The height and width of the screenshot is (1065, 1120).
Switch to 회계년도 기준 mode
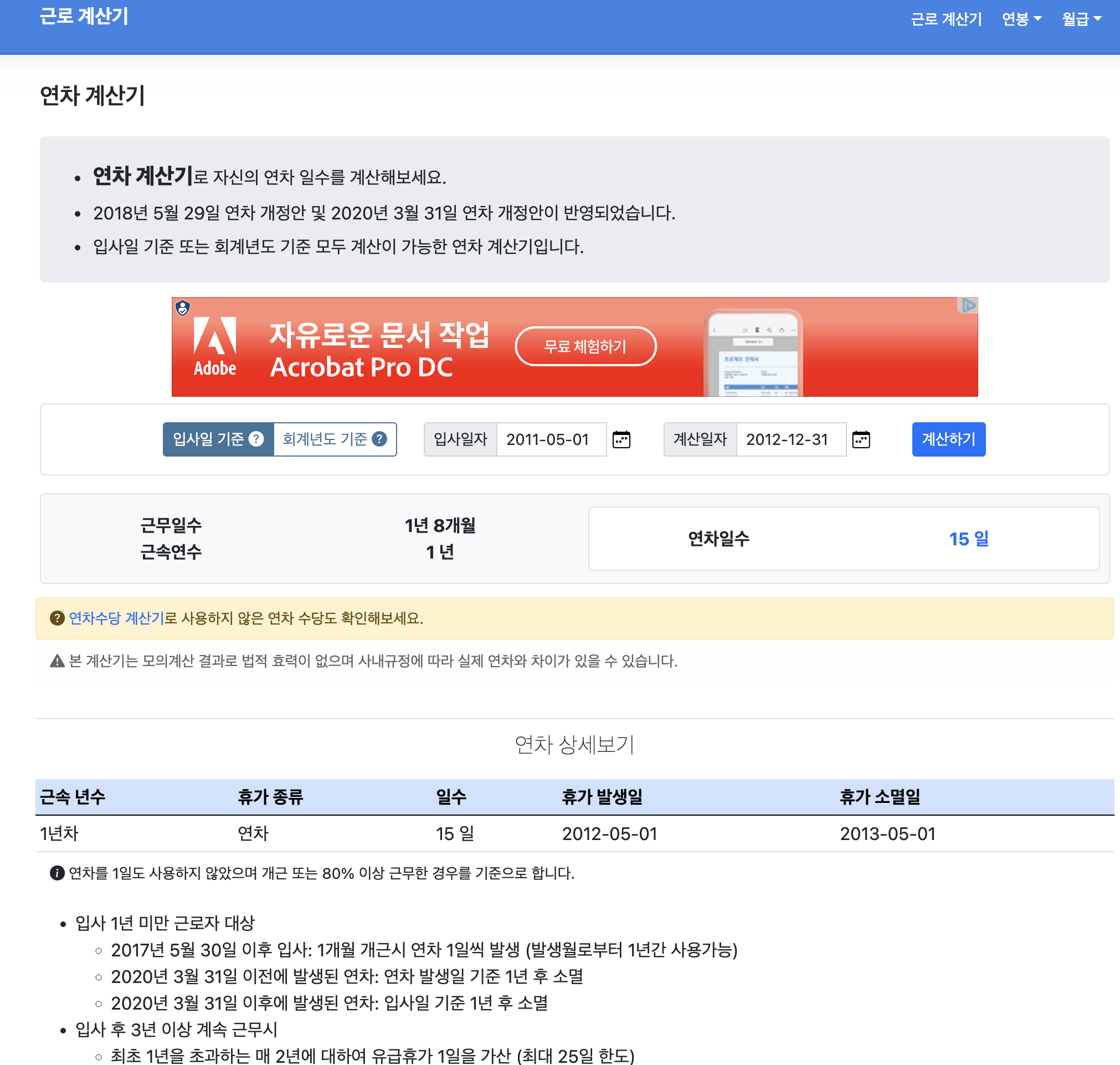(x=325, y=439)
